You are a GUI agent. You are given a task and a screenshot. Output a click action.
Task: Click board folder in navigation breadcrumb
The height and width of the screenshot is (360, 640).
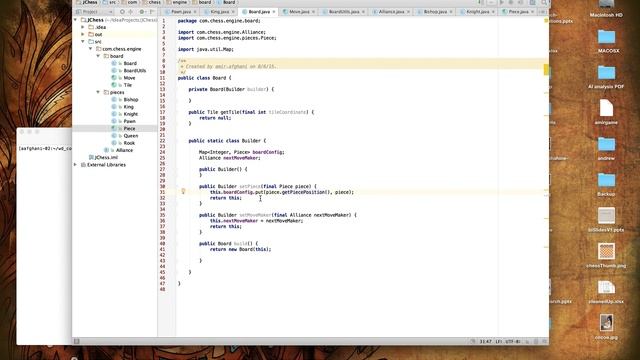tap(202, 2)
